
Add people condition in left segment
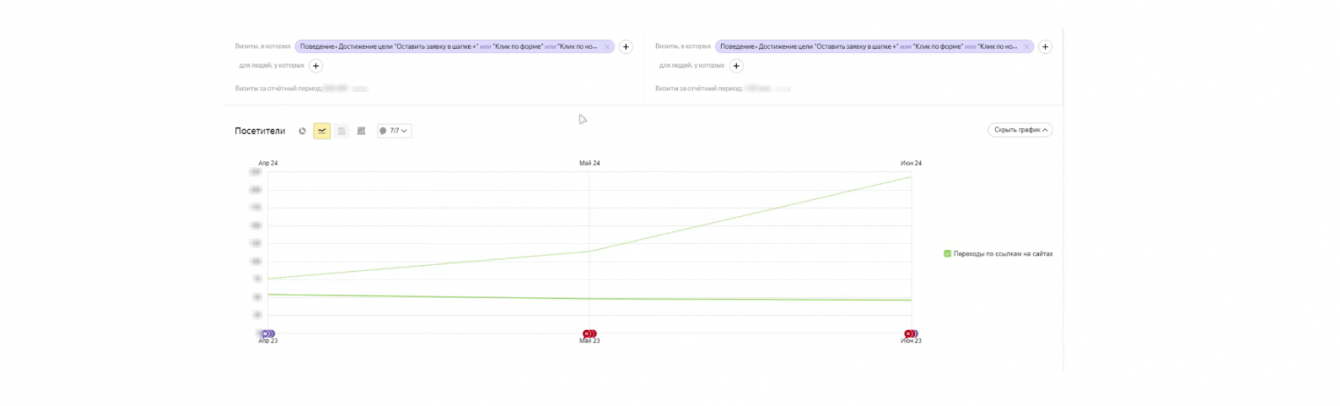(316, 66)
